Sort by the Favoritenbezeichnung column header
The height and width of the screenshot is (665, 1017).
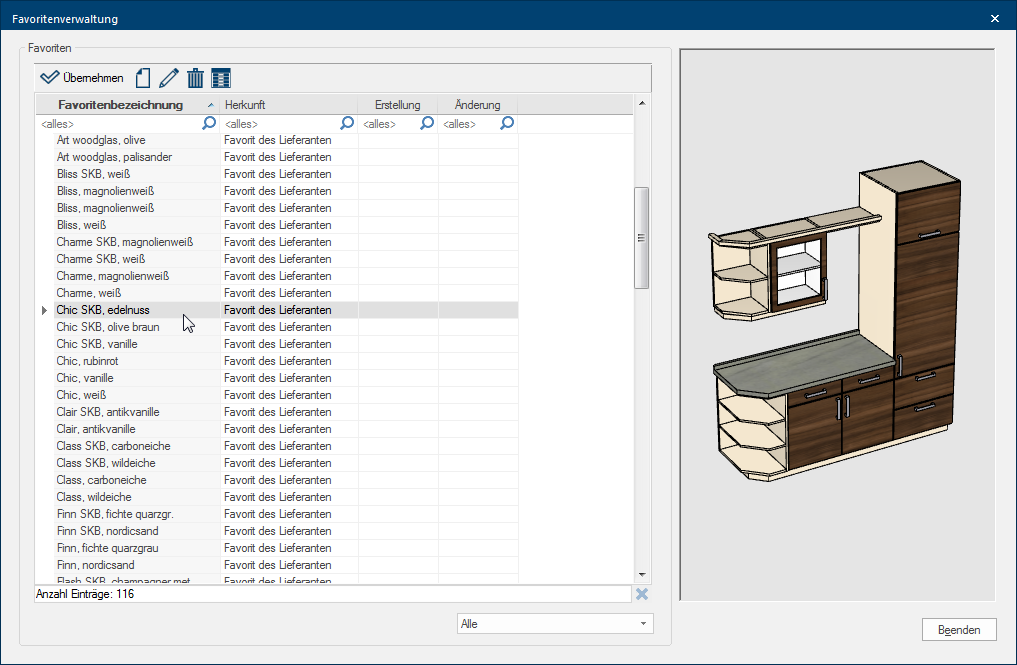pos(121,105)
